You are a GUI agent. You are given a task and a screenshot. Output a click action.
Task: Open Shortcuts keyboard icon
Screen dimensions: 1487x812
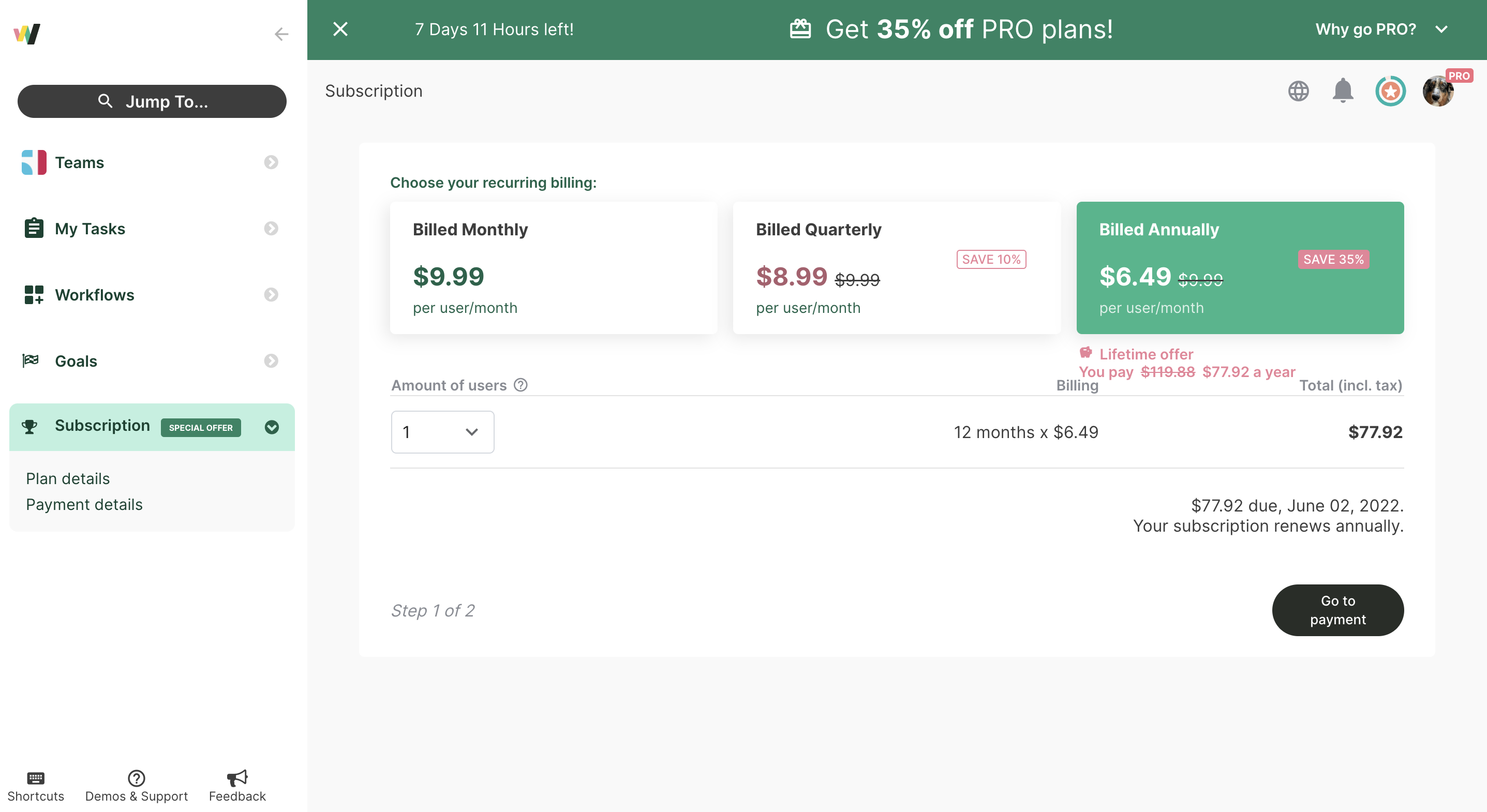[36, 777]
